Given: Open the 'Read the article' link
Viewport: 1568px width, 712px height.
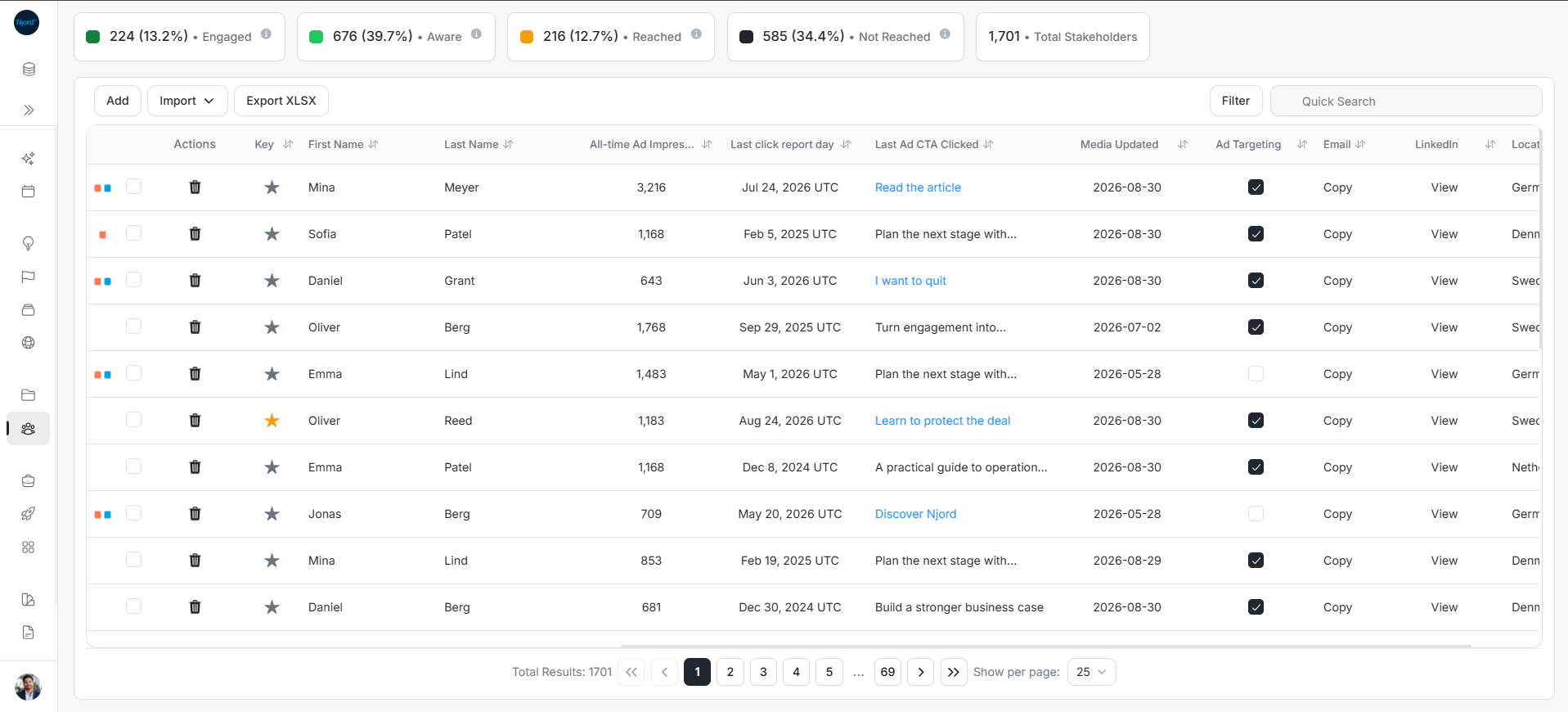Looking at the screenshot, I should coord(918,187).
